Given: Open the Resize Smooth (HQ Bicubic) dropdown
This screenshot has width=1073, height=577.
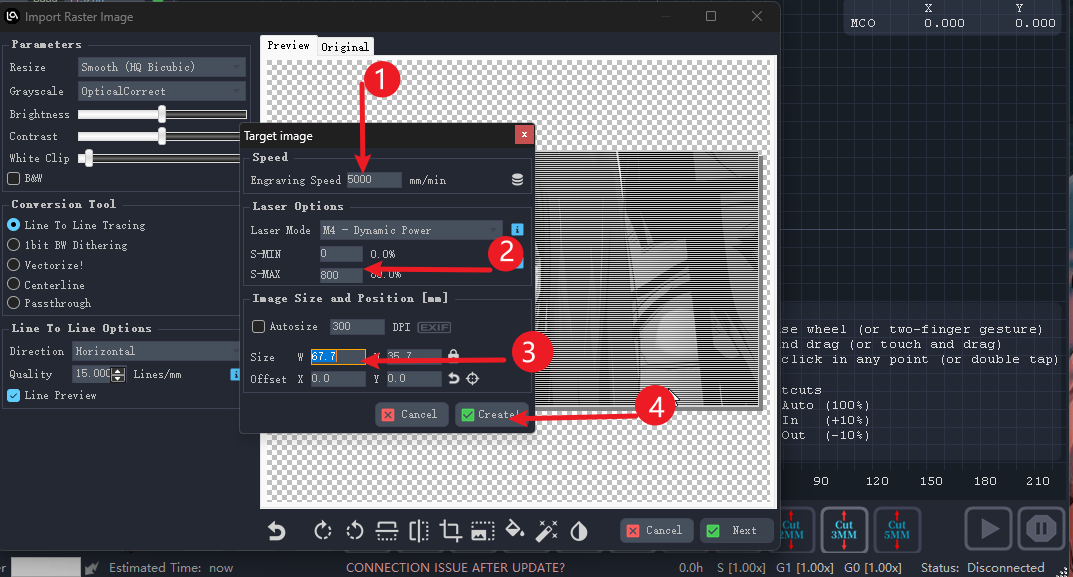Looking at the screenshot, I should 161,67.
